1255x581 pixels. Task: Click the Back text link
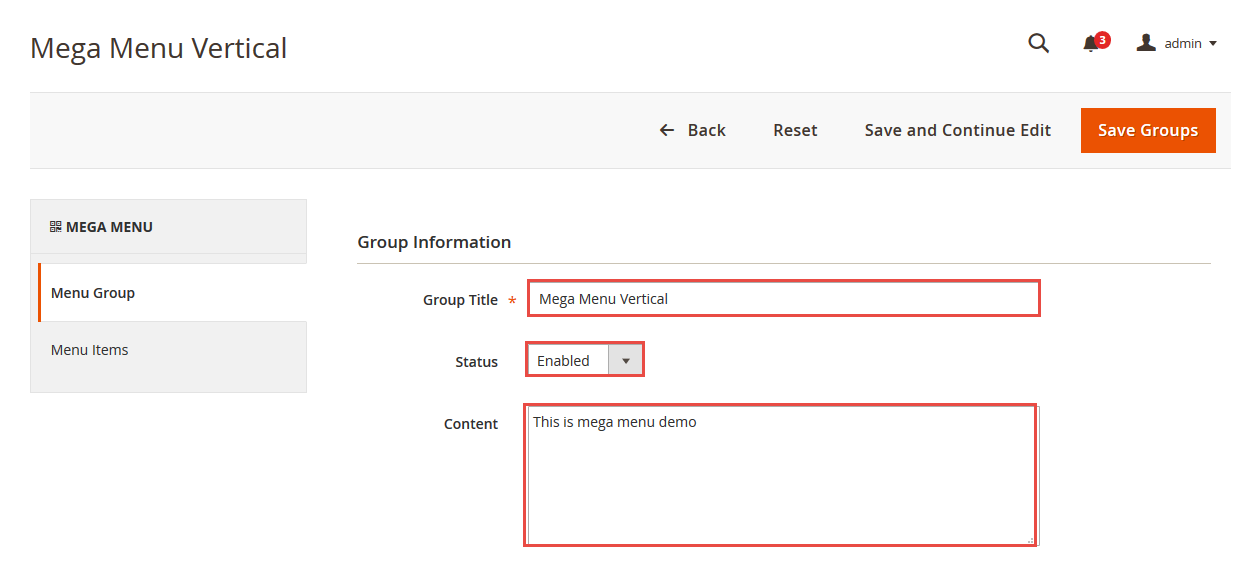pos(706,130)
